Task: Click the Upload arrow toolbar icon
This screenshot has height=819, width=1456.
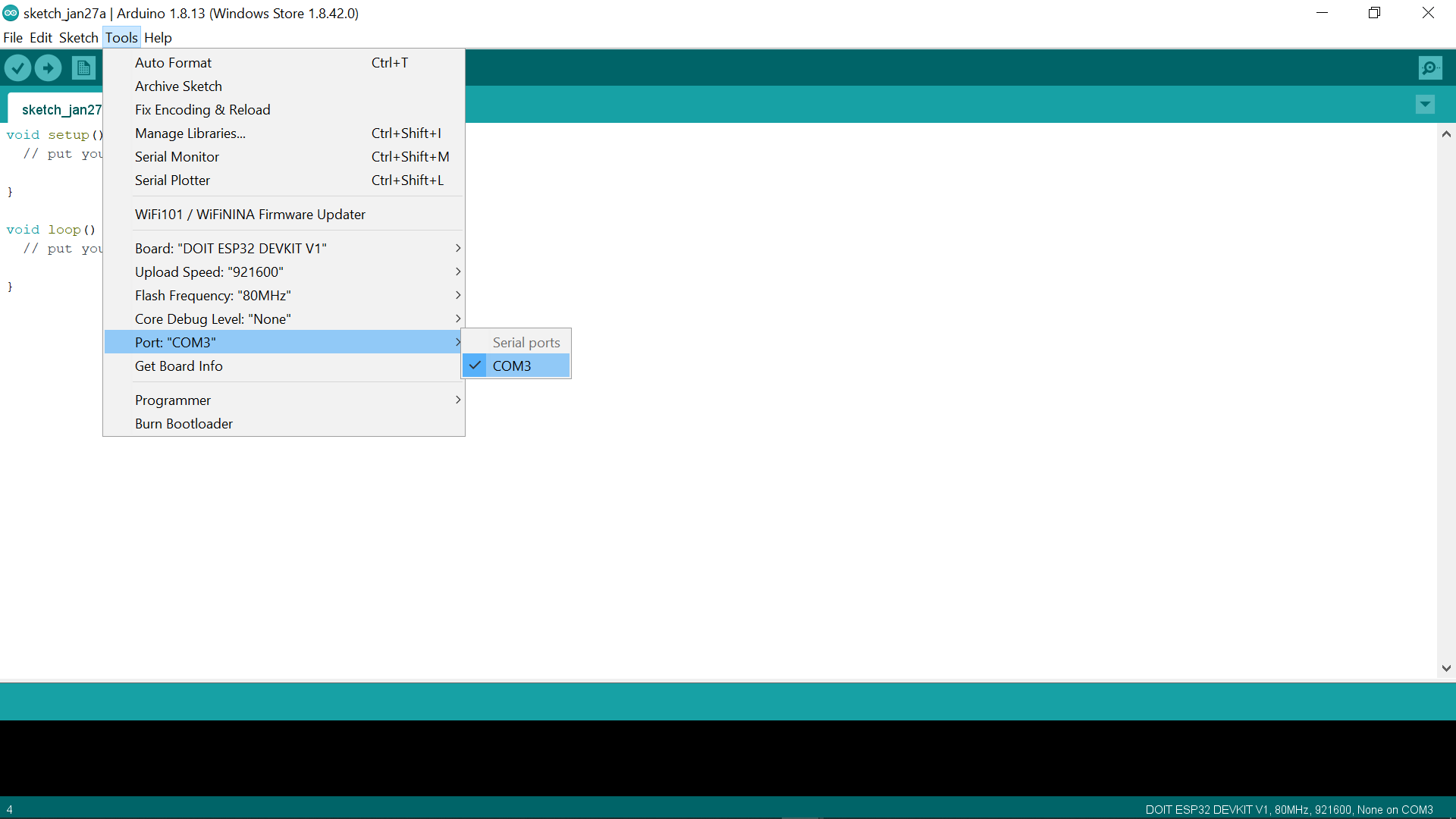Action: (x=49, y=68)
